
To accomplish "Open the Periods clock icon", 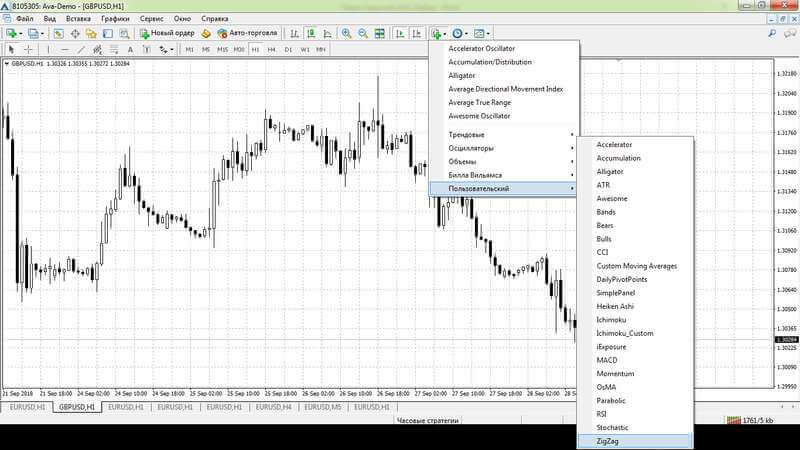I will (x=457, y=34).
